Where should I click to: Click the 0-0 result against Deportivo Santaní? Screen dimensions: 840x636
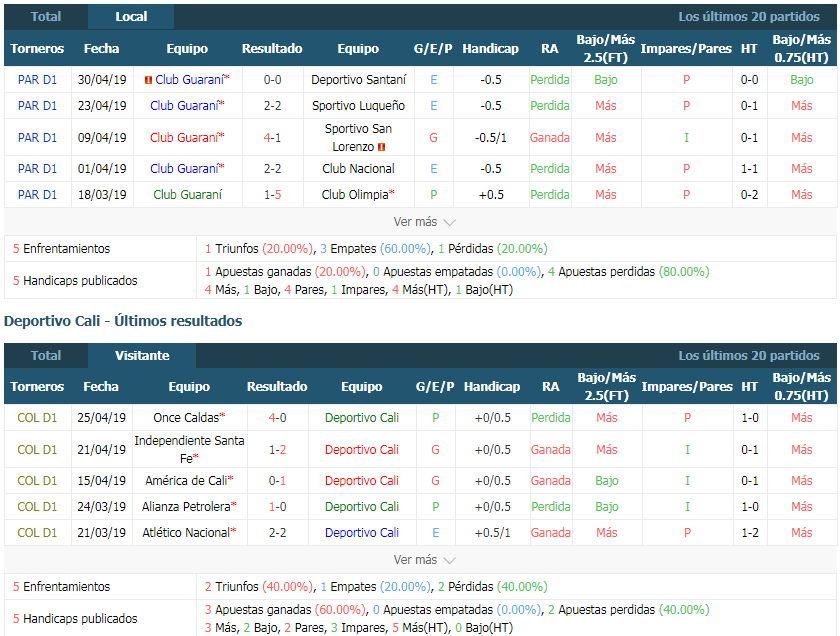click(272, 80)
